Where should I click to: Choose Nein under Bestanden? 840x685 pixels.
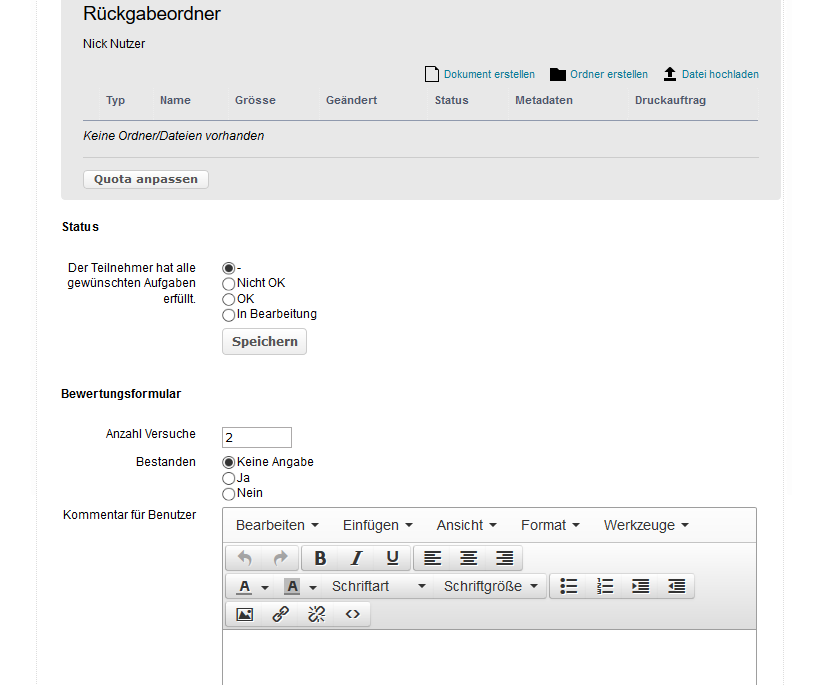(228, 493)
